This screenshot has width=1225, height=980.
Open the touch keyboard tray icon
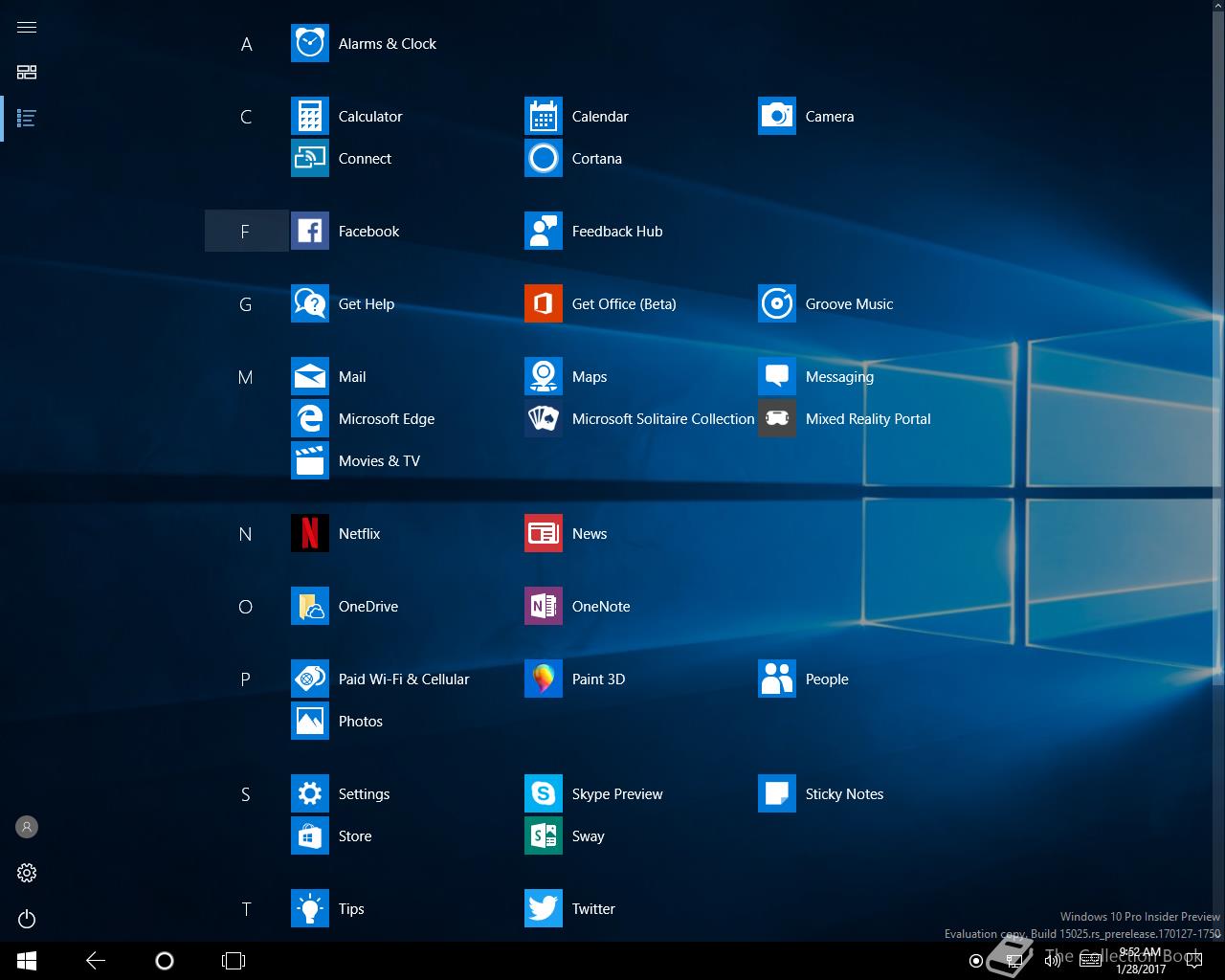1090,961
